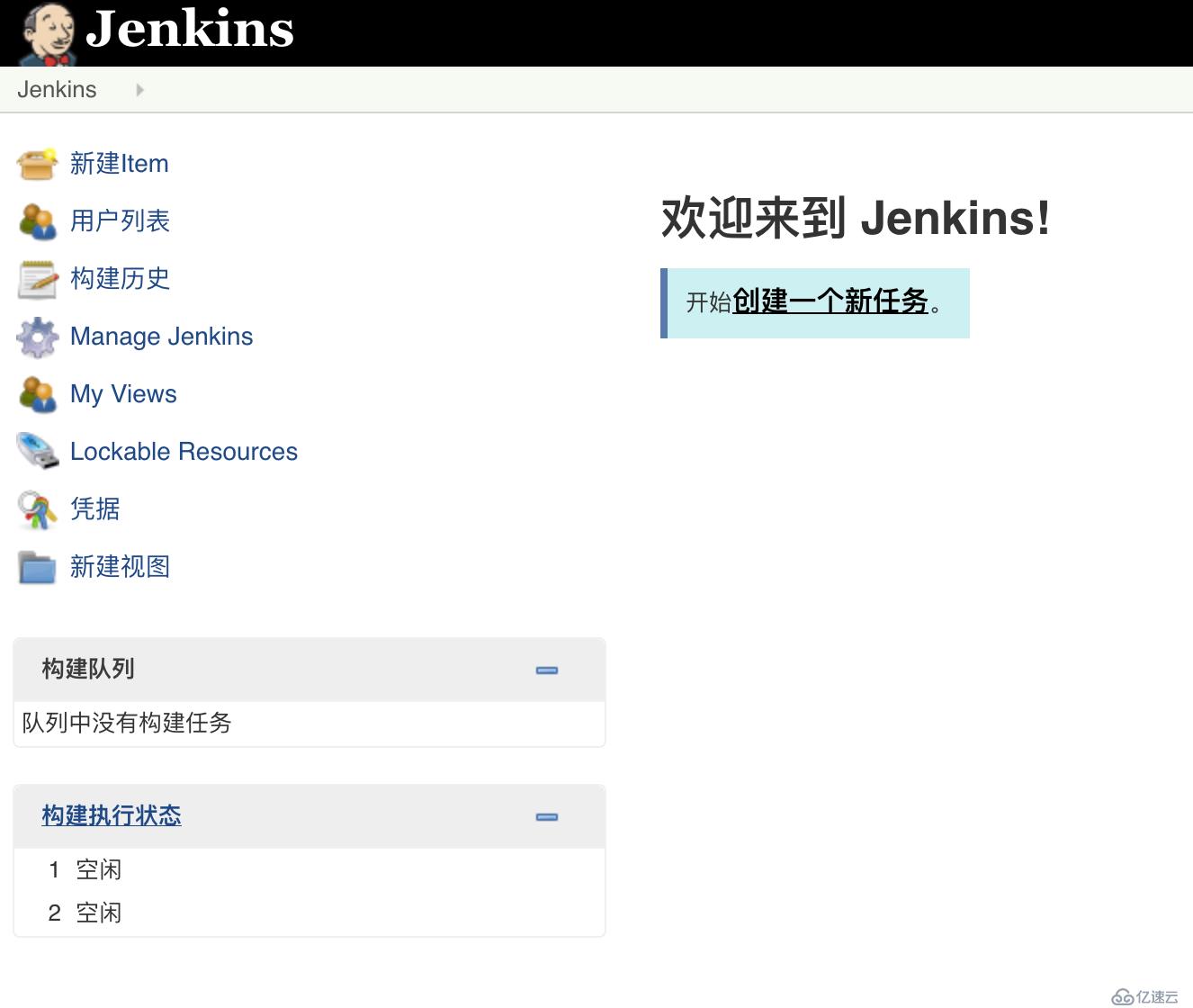The height and width of the screenshot is (1008, 1193).
Task: Open the My Views link
Action: point(123,394)
